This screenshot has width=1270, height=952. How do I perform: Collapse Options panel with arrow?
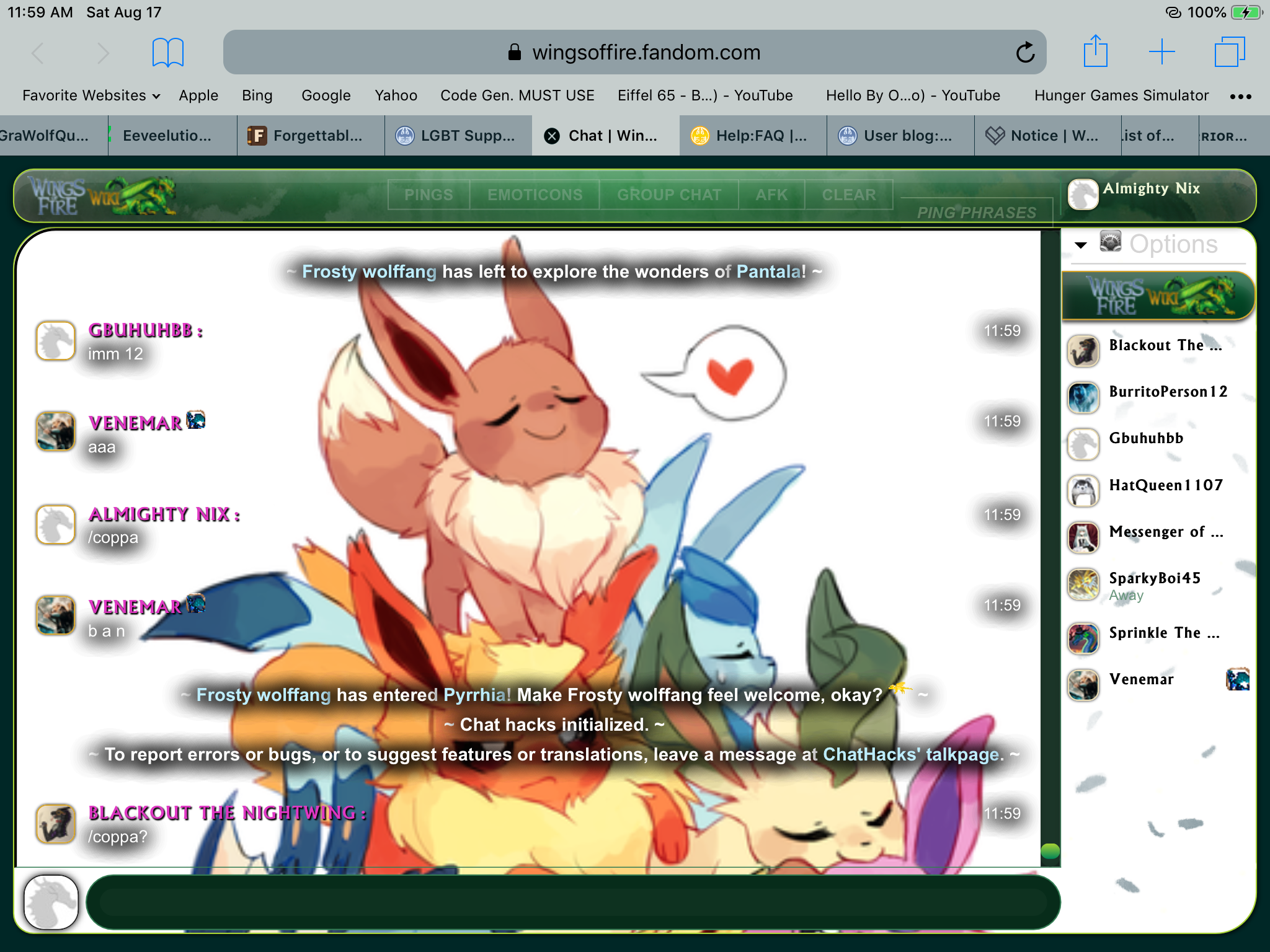(x=1081, y=245)
